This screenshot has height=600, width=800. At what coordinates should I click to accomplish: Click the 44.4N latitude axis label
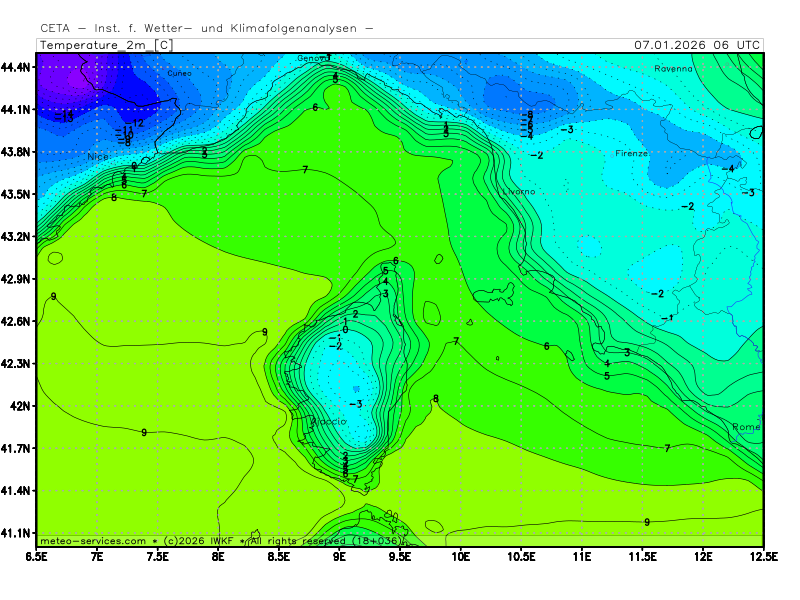(17, 67)
